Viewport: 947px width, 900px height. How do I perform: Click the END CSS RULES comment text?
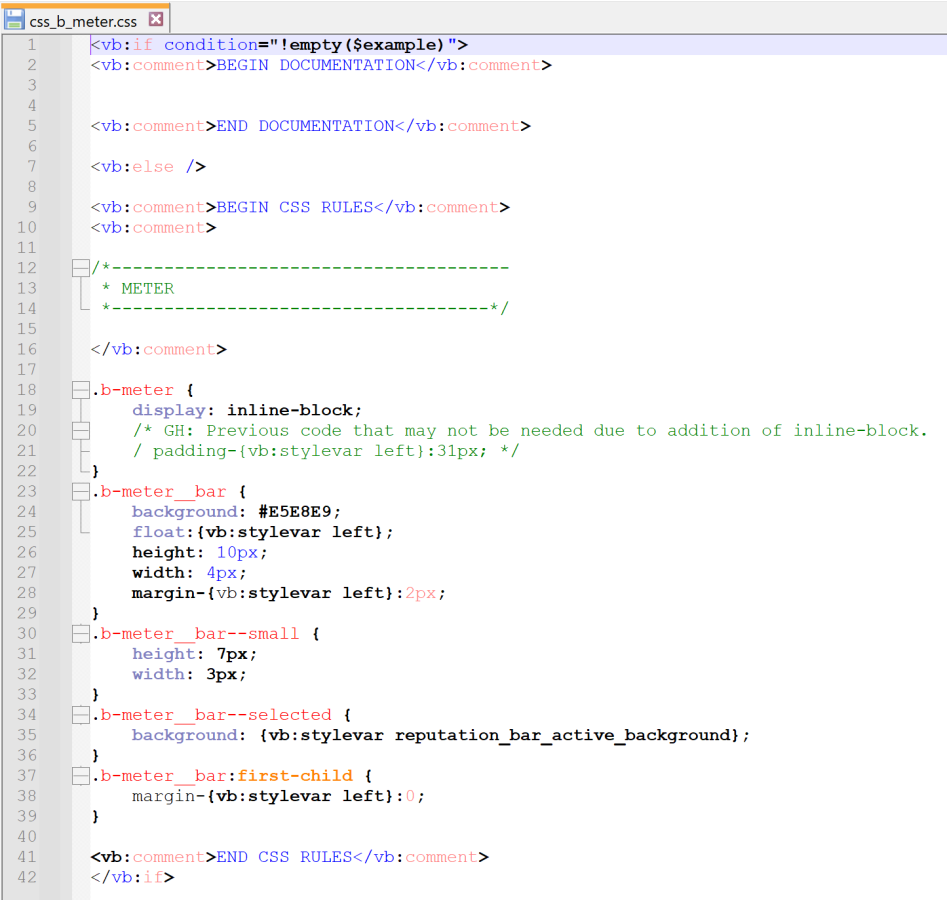284,857
